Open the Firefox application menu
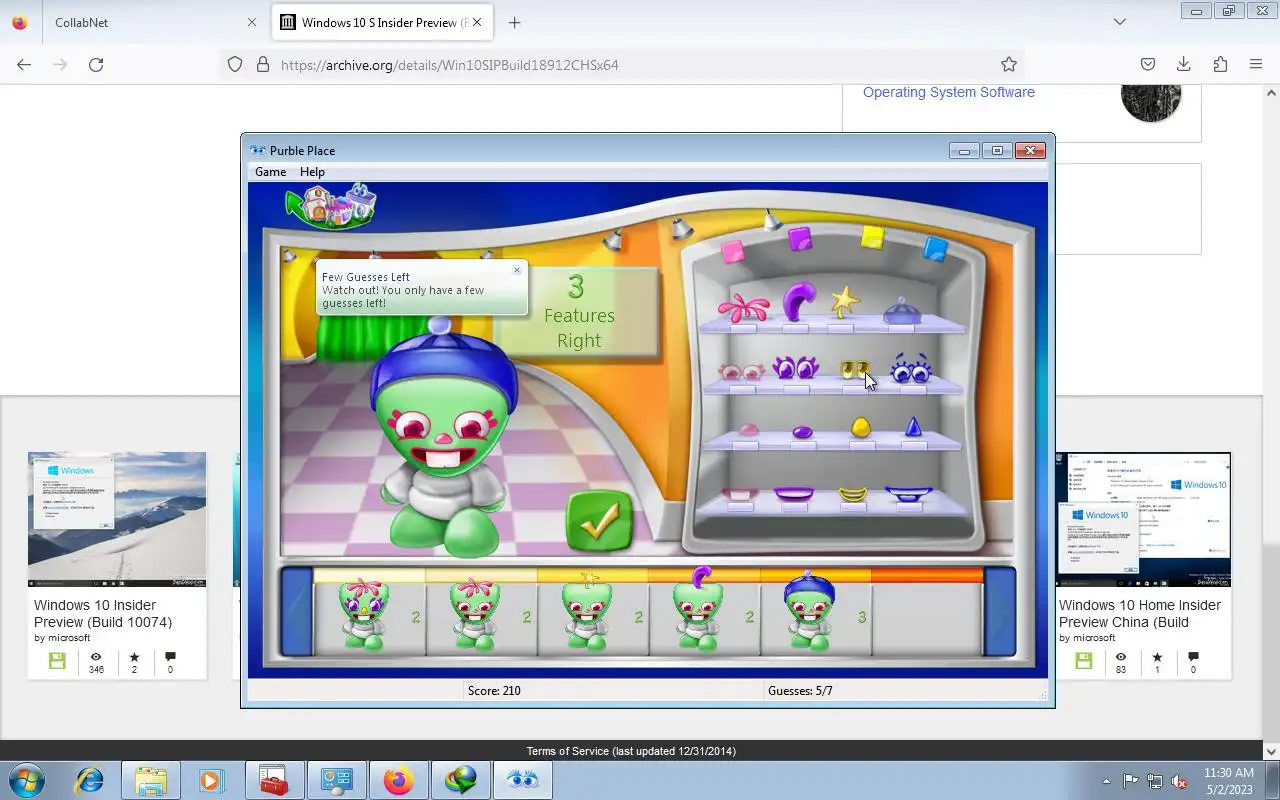This screenshot has width=1280, height=800. click(x=1256, y=64)
